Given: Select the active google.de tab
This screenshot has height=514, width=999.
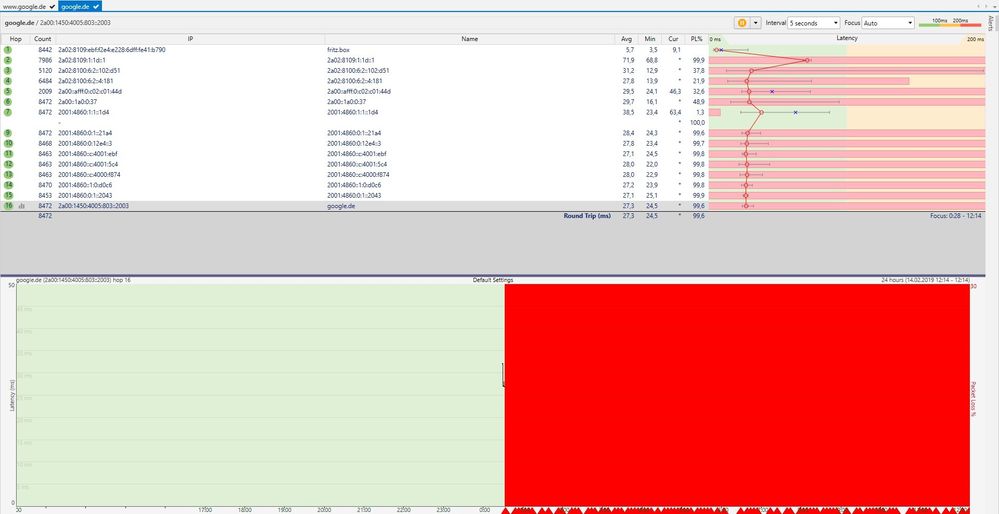Looking at the screenshot, I should [80, 6].
